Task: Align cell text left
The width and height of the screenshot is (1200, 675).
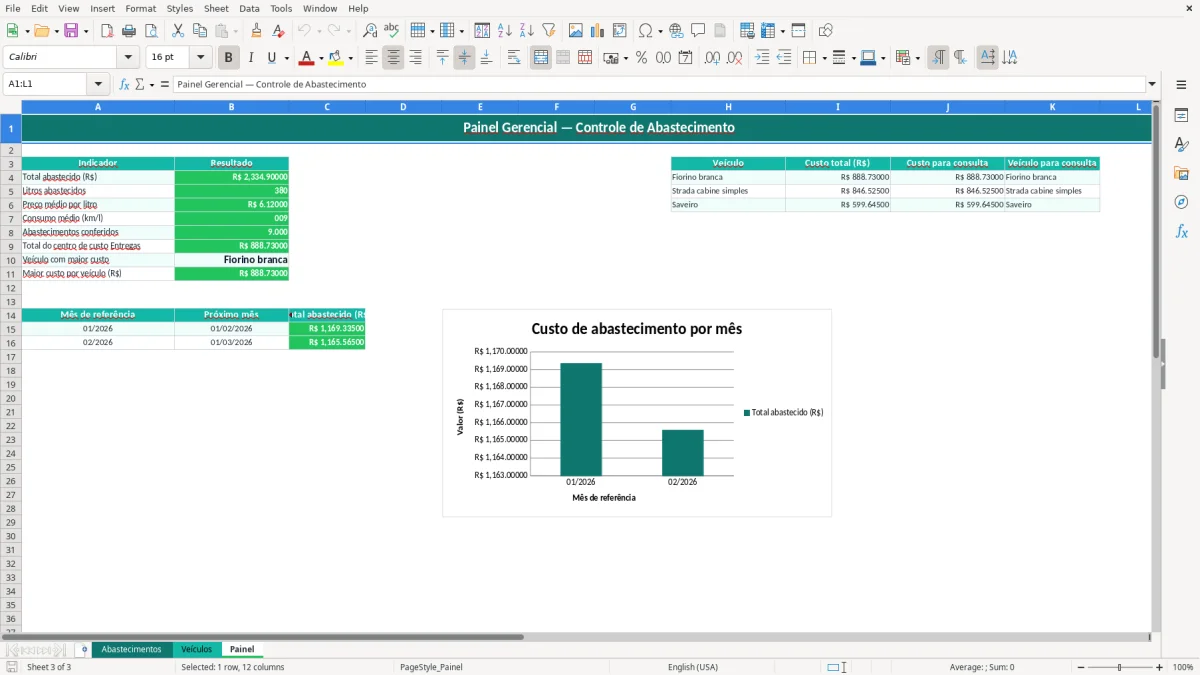Action: point(371,58)
